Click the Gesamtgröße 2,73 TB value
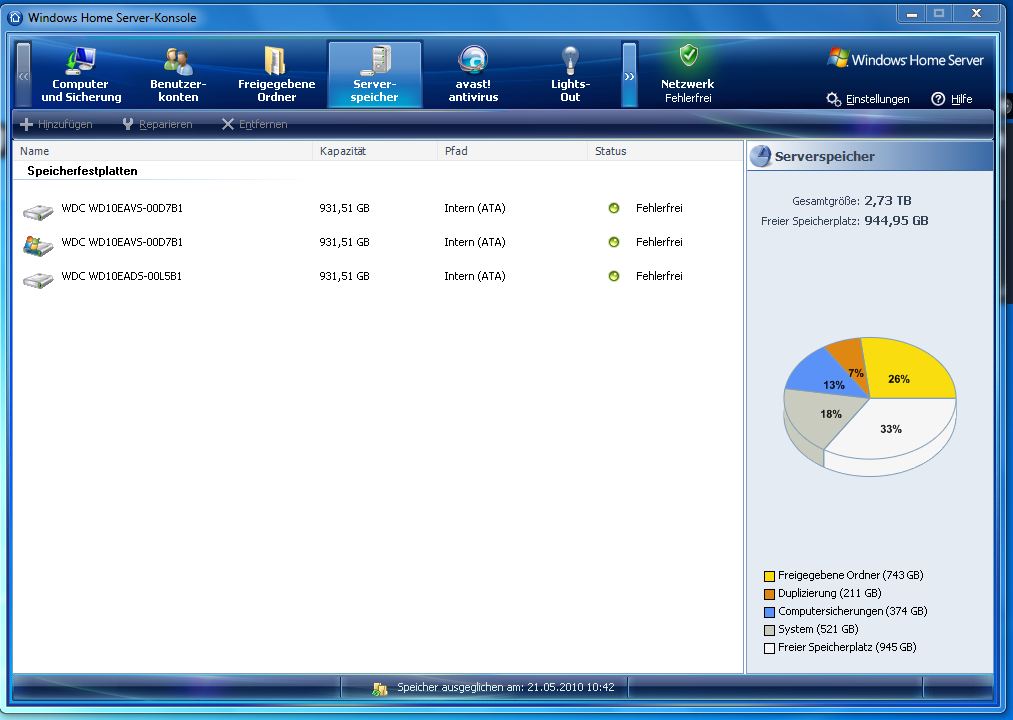This screenshot has width=1013, height=720. point(888,200)
